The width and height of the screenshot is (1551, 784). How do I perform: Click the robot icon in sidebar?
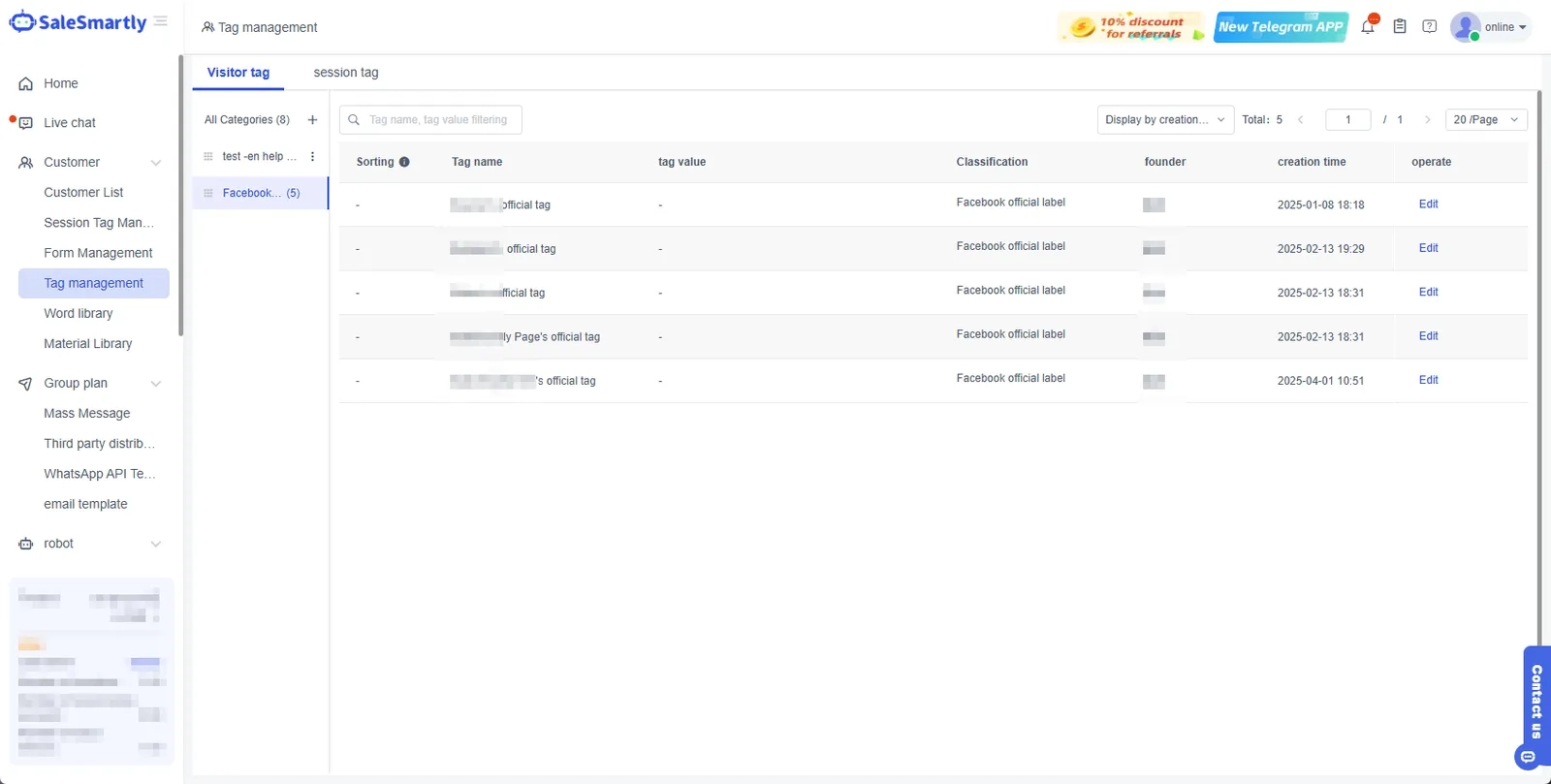coord(26,544)
